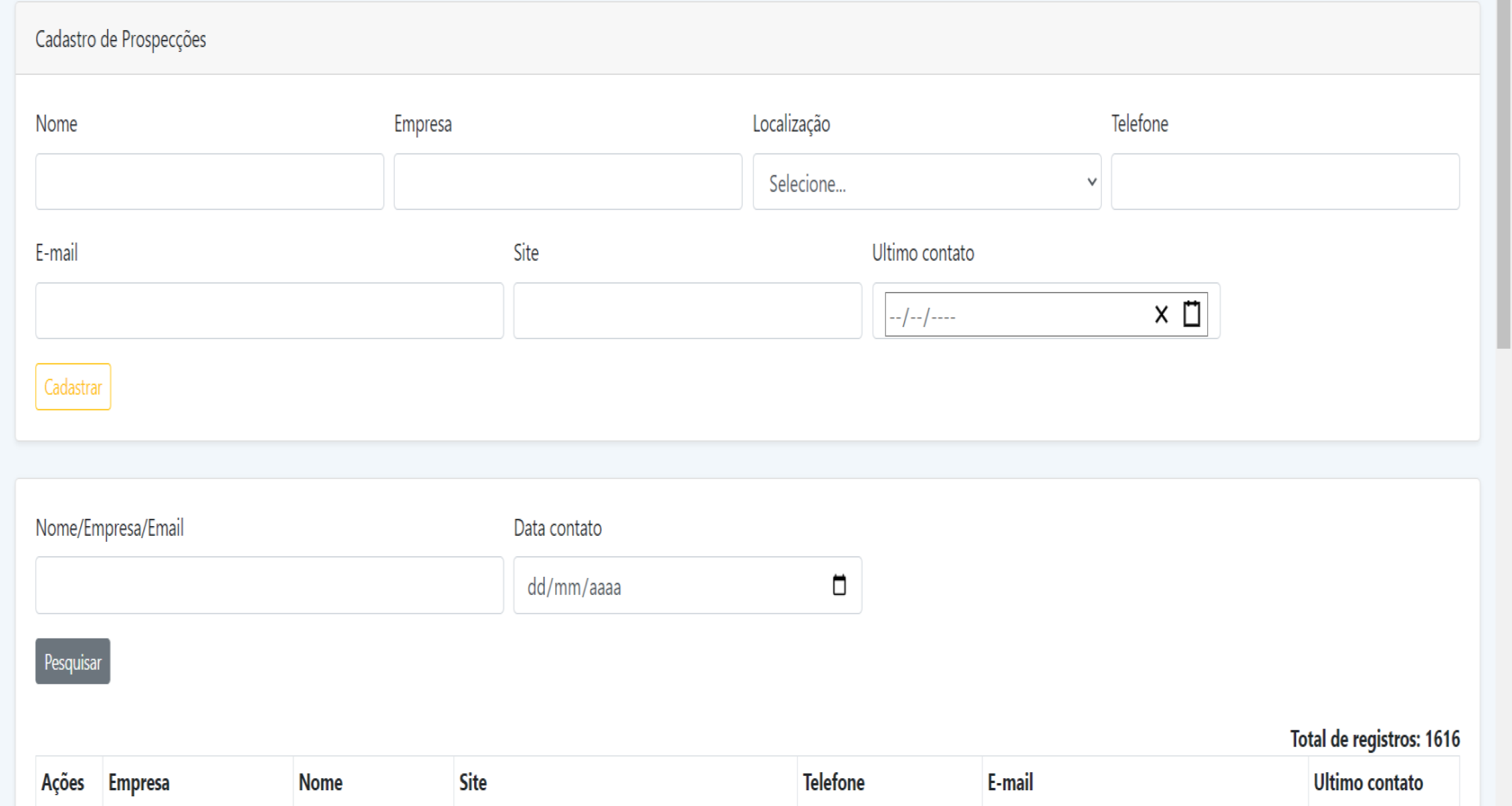1512x806 pixels.
Task: Focus the Site text field
Action: (x=687, y=311)
